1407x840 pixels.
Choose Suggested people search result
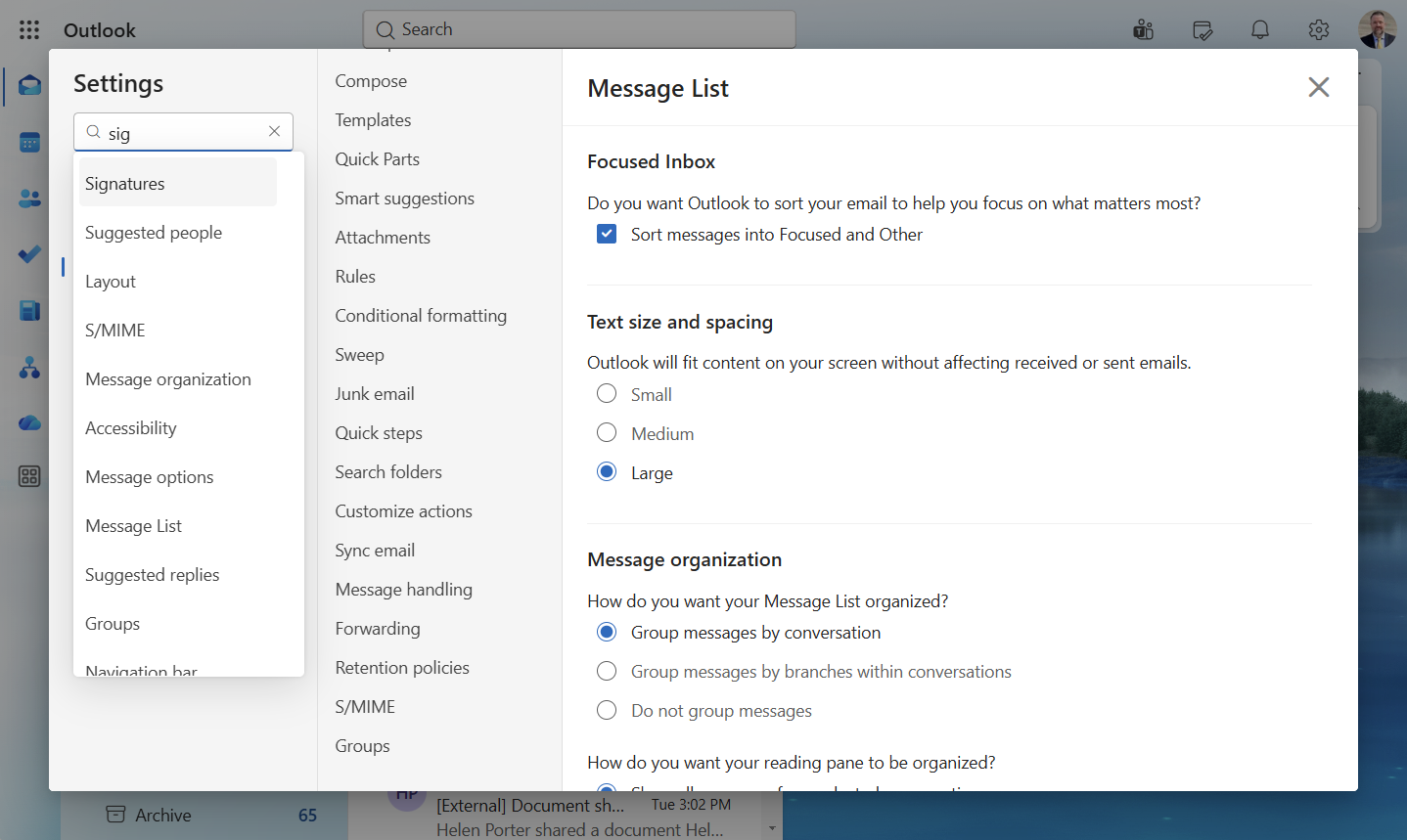(x=178, y=232)
